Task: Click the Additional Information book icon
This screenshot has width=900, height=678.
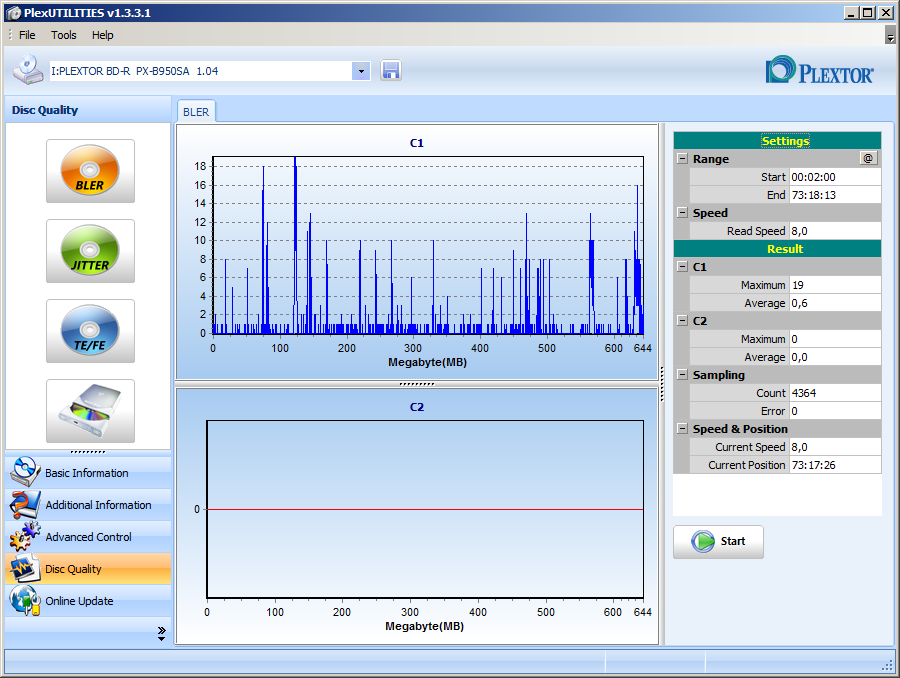Action: pos(25,504)
